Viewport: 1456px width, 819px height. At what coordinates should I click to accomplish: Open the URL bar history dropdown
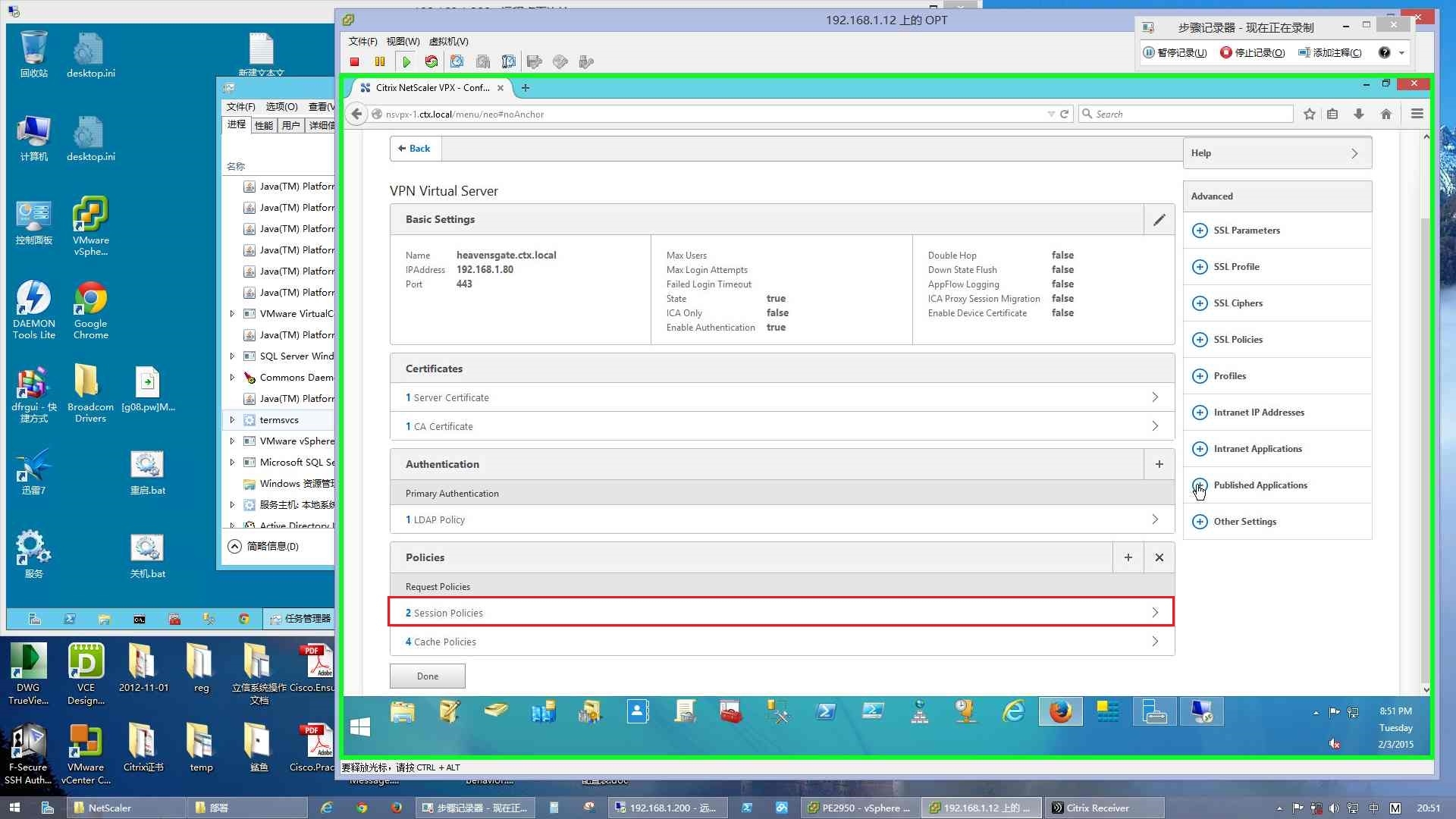[x=1051, y=114]
